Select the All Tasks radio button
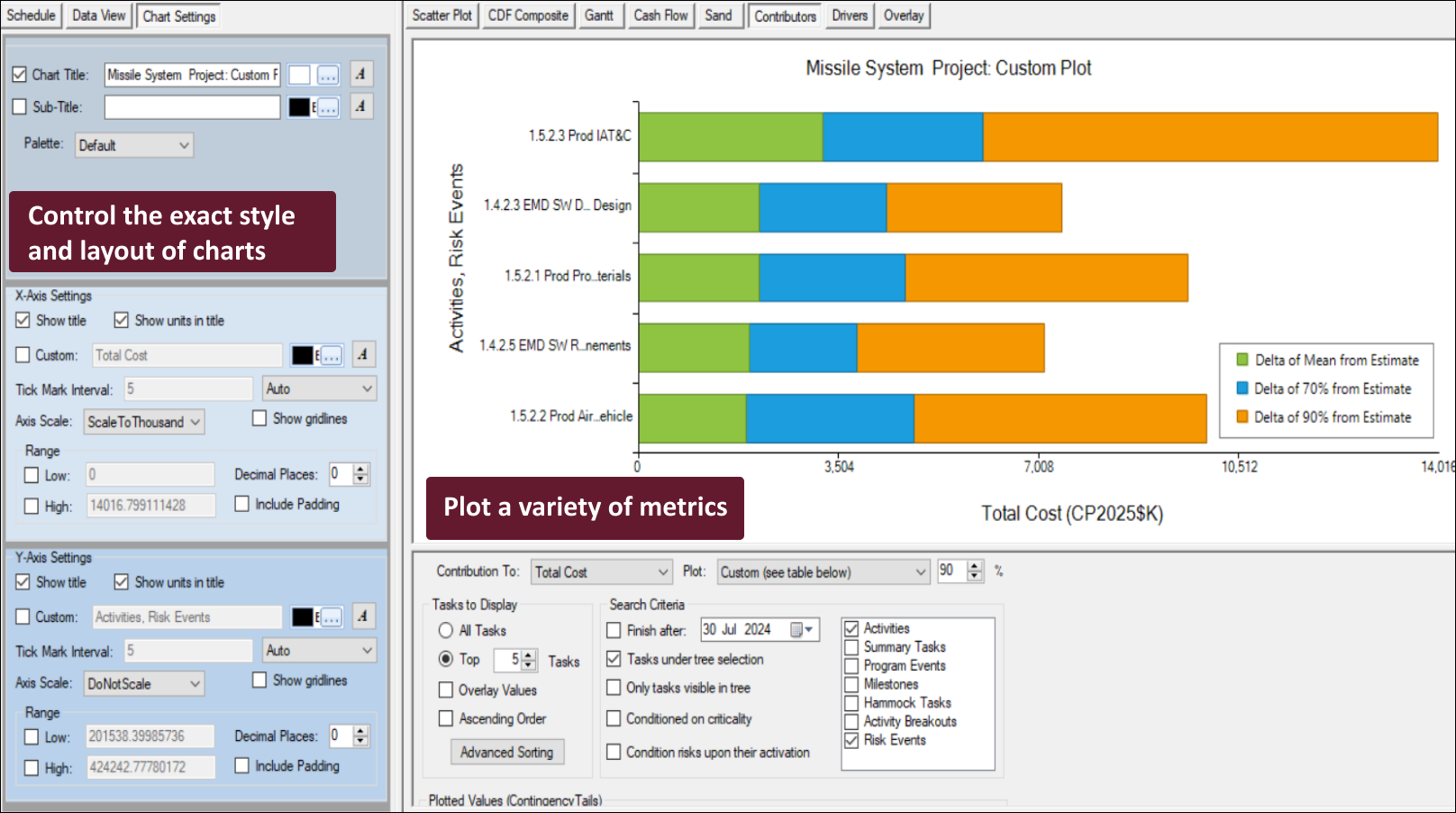Screen dimensions: 1456x813 446,630
